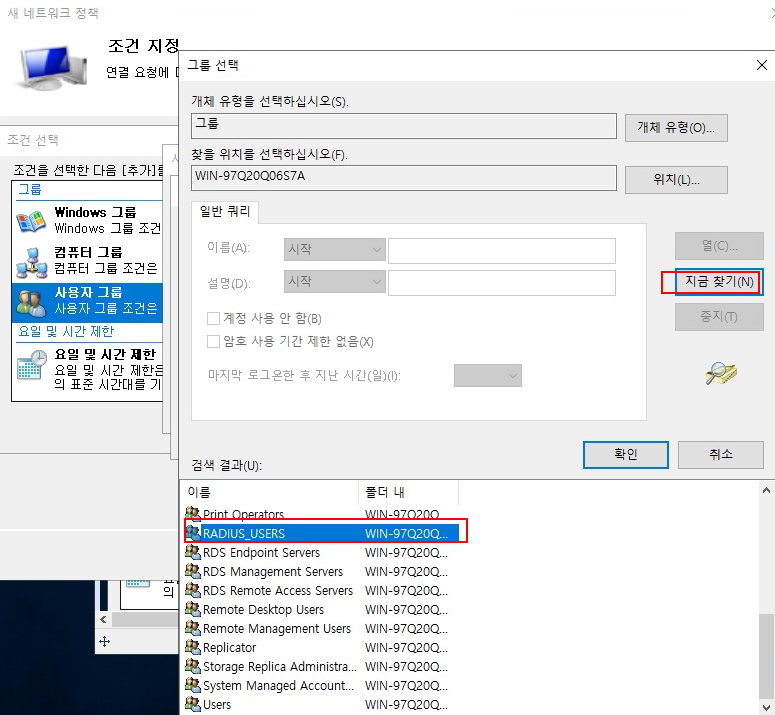Open the 이름 condition dropdown
This screenshot has height=715, width=775.
[x=335, y=249]
